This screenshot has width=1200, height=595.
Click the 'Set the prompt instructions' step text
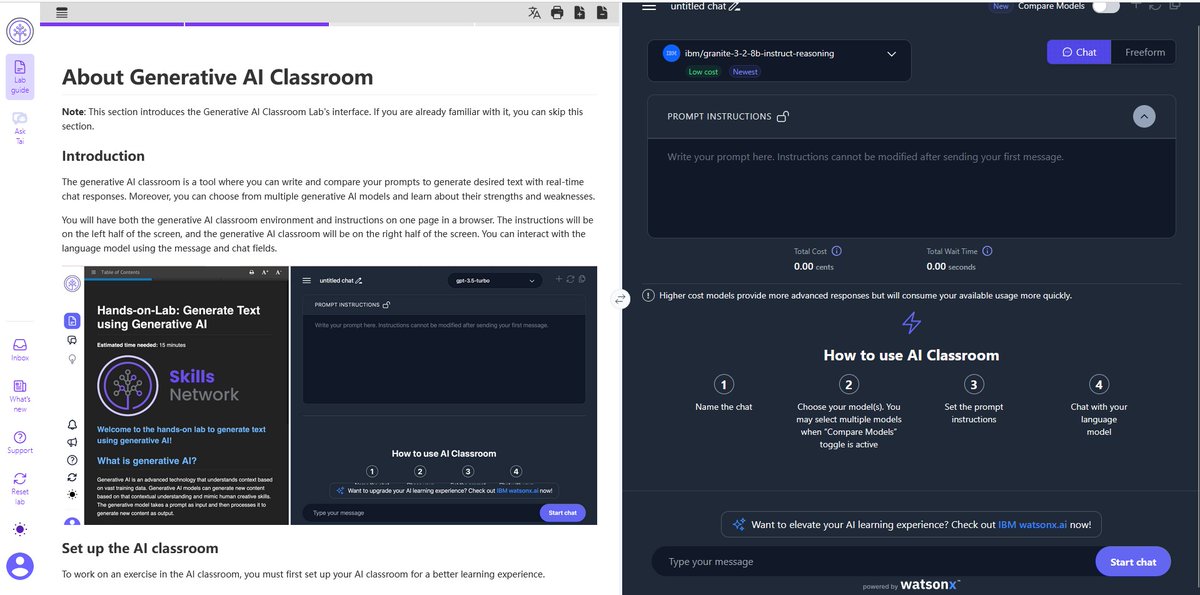974,413
